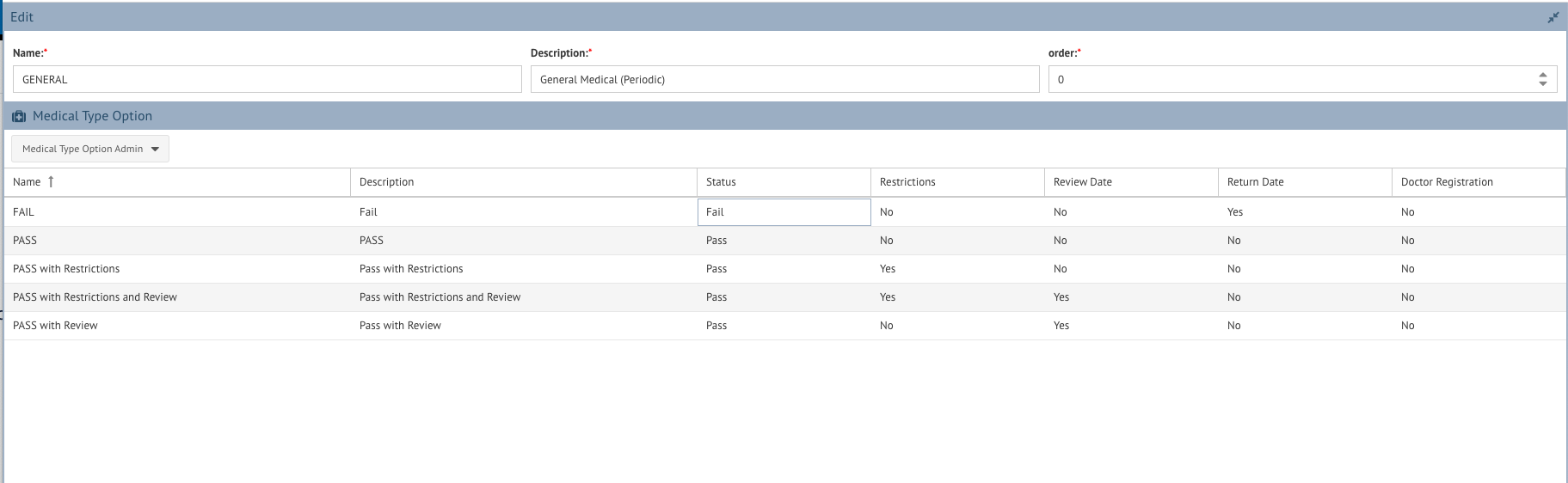Viewport: 1568px width, 483px height.
Task: Click the order number input field
Action: (x=1290, y=79)
